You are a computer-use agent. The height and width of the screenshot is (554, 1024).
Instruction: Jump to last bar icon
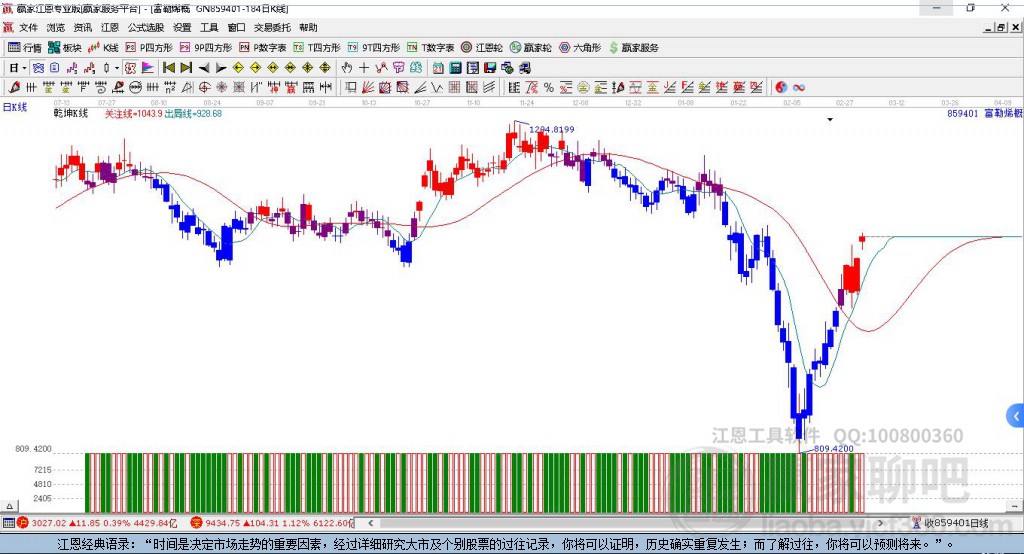pyautogui.click(x=186, y=68)
